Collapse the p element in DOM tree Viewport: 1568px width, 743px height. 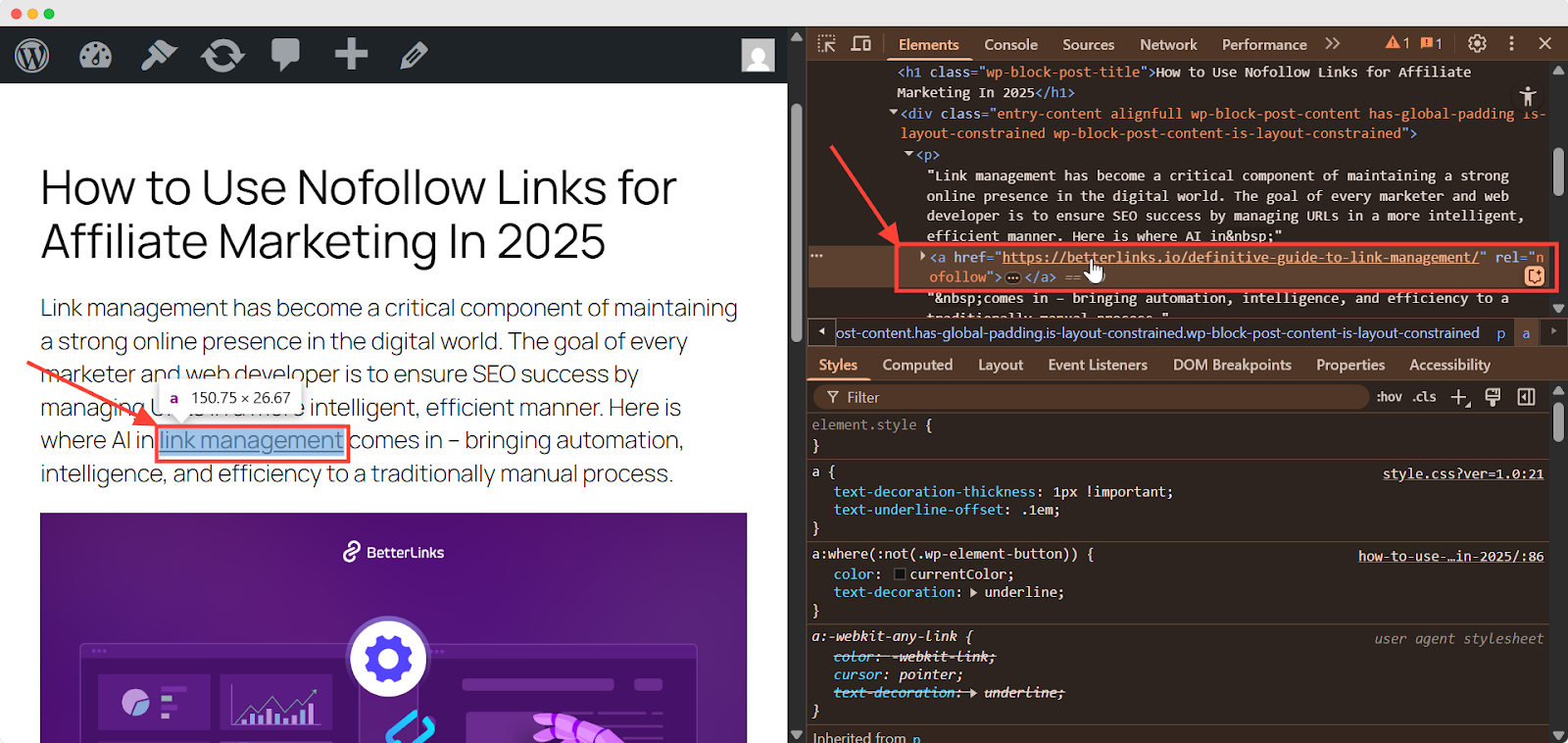click(908, 154)
